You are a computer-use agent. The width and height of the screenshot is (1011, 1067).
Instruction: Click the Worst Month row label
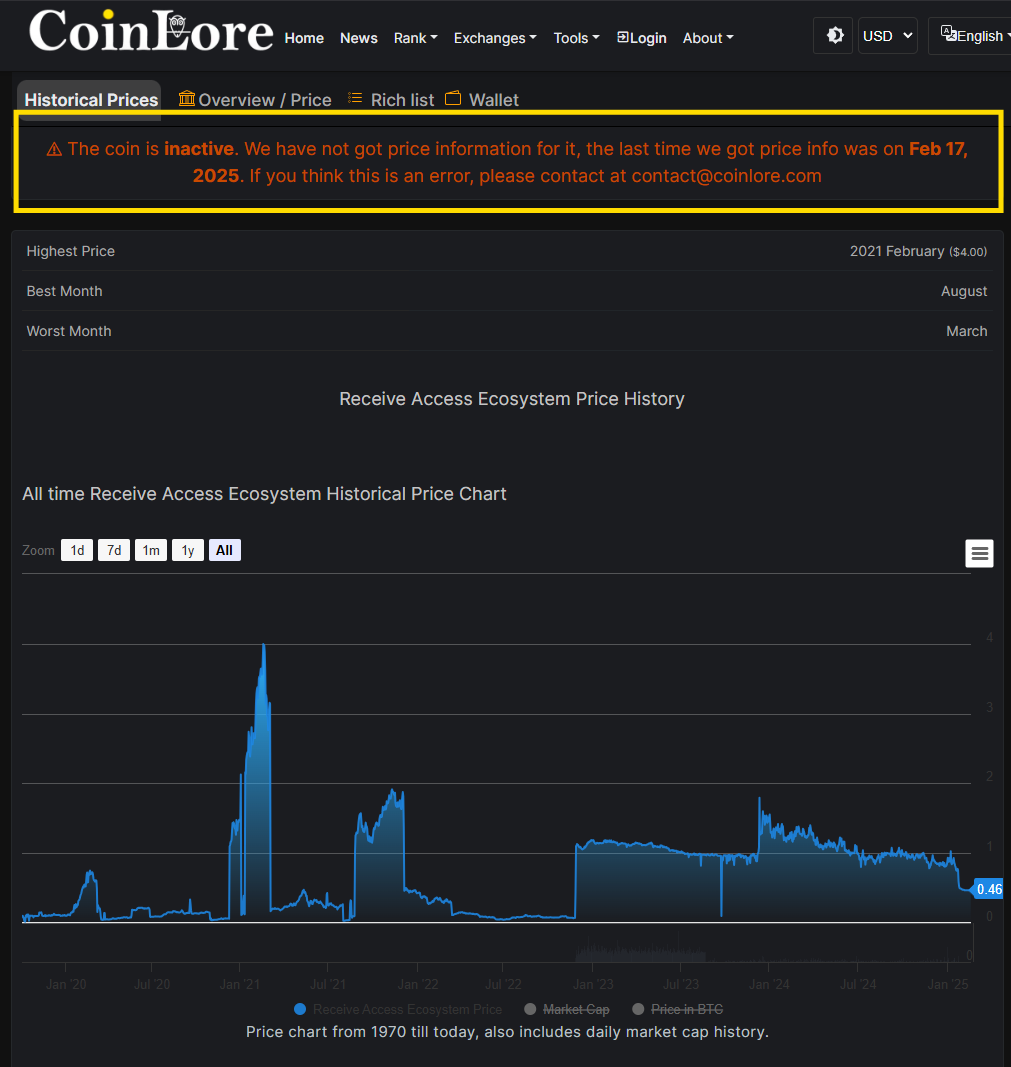[x=69, y=331]
